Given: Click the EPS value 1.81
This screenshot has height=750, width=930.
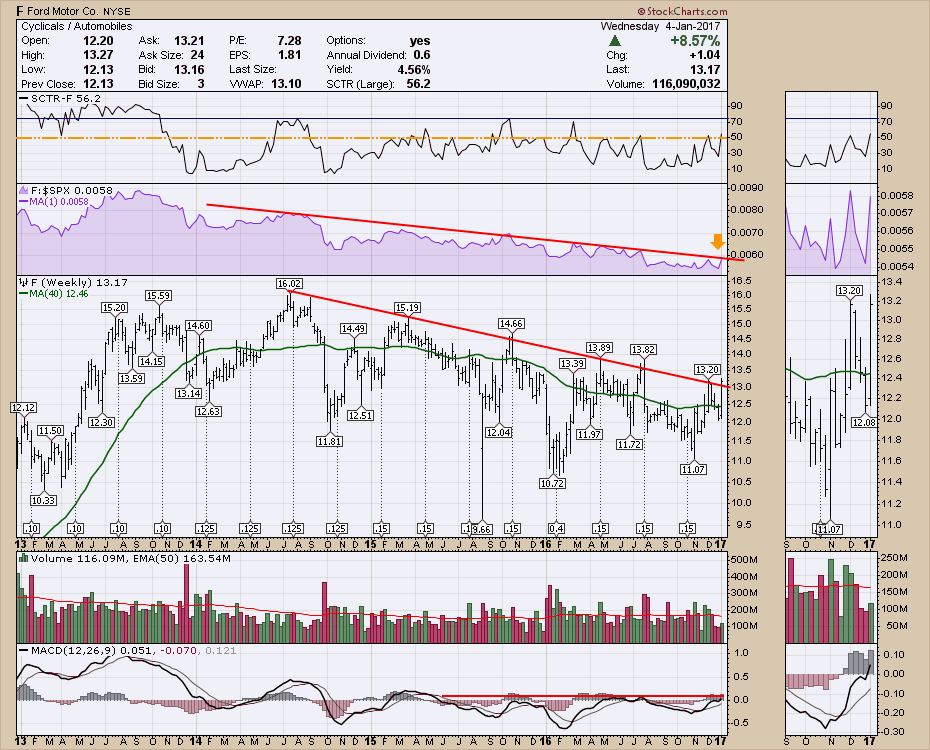Looking at the screenshot, I should pyautogui.click(x=289, y=55).
